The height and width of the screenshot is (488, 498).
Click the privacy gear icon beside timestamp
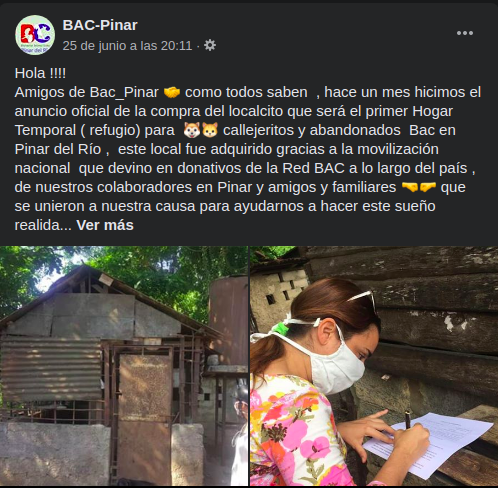click(x=210, y=45)
